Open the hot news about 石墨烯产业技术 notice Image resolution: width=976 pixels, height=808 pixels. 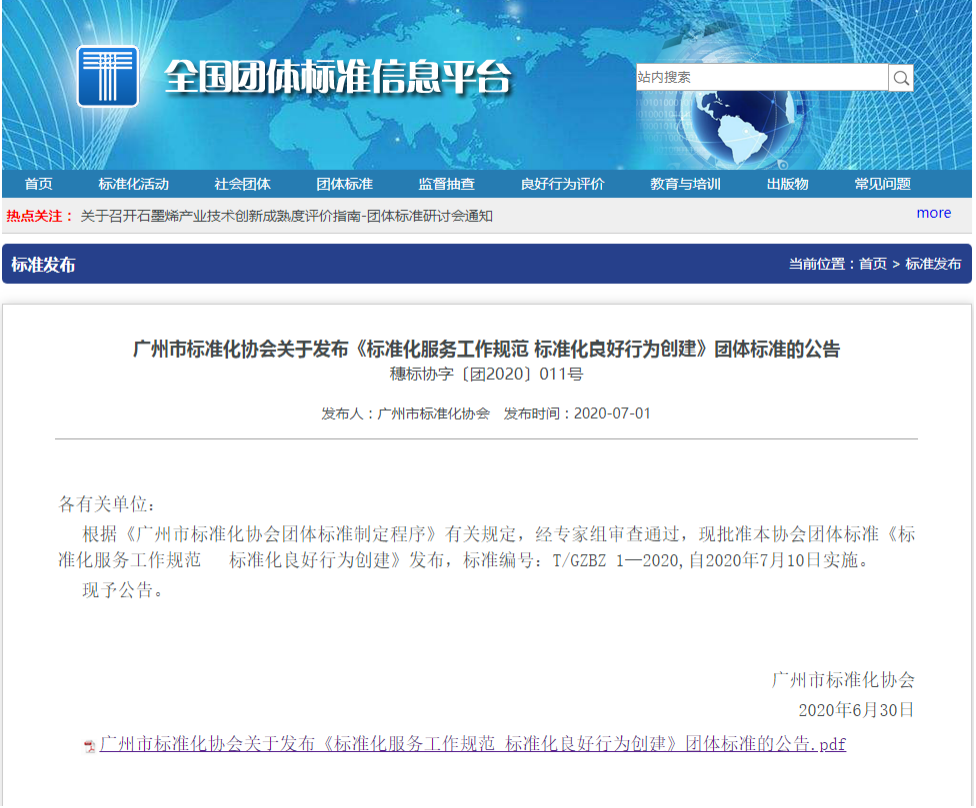tap(286, 216)
